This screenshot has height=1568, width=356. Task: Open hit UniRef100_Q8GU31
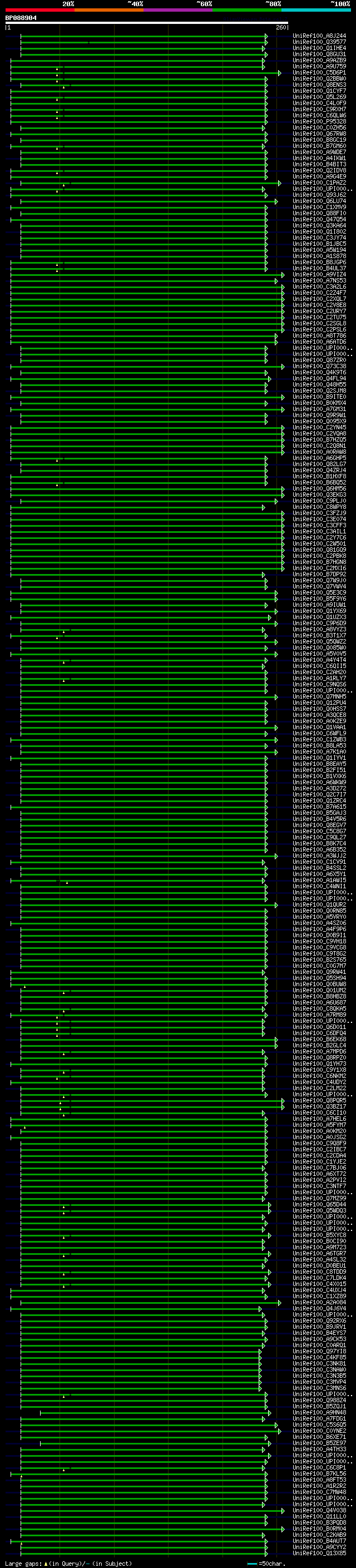click(319, 54)
